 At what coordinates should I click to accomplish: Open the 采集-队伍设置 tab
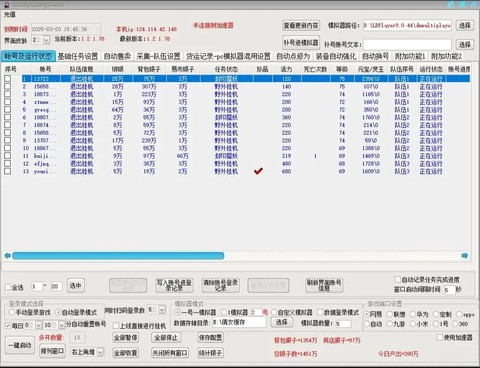[x=158, y=56]
